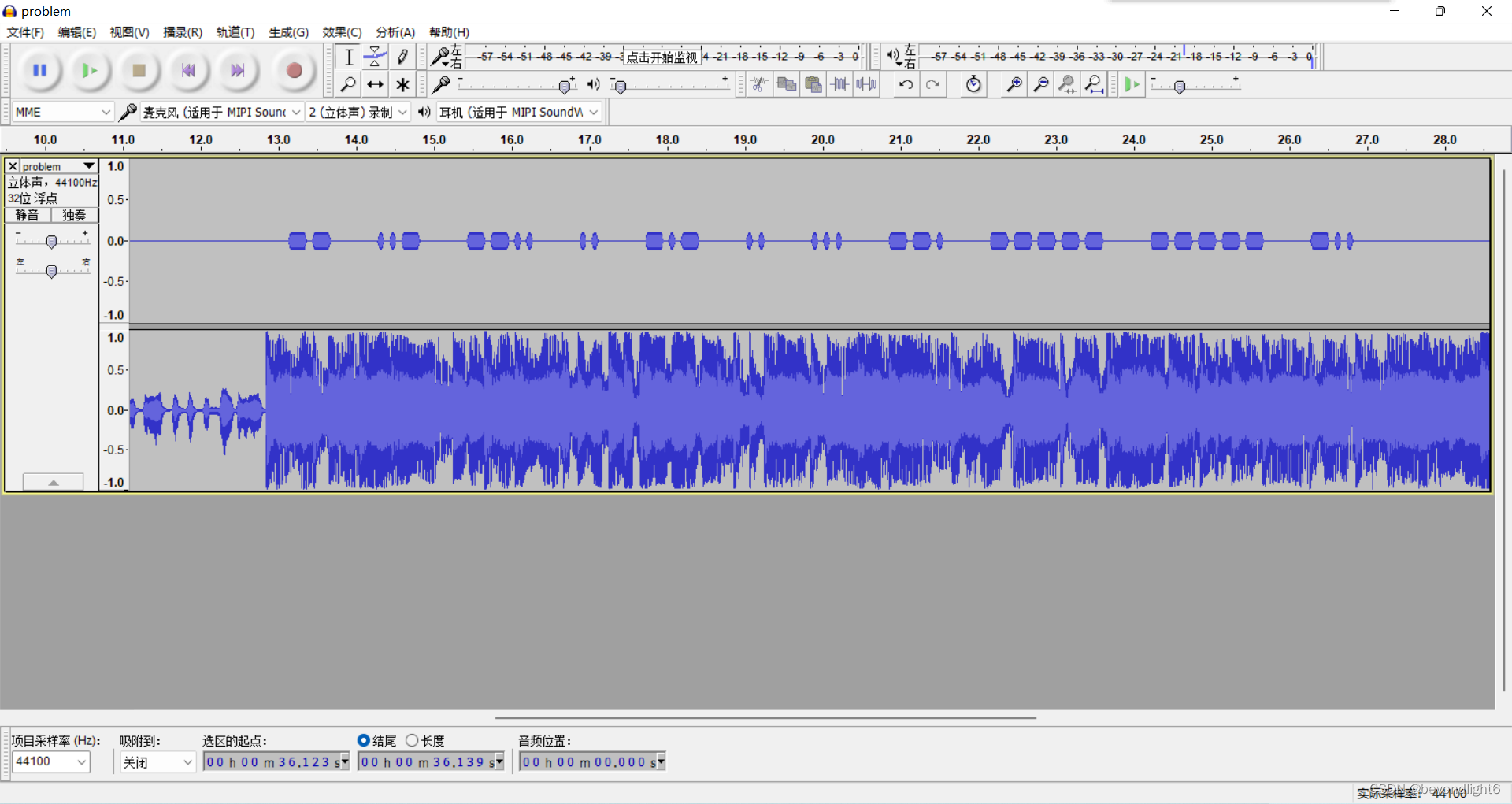Select the Multi-Tool asterisk icon
1512x804 pixels.
402,84
